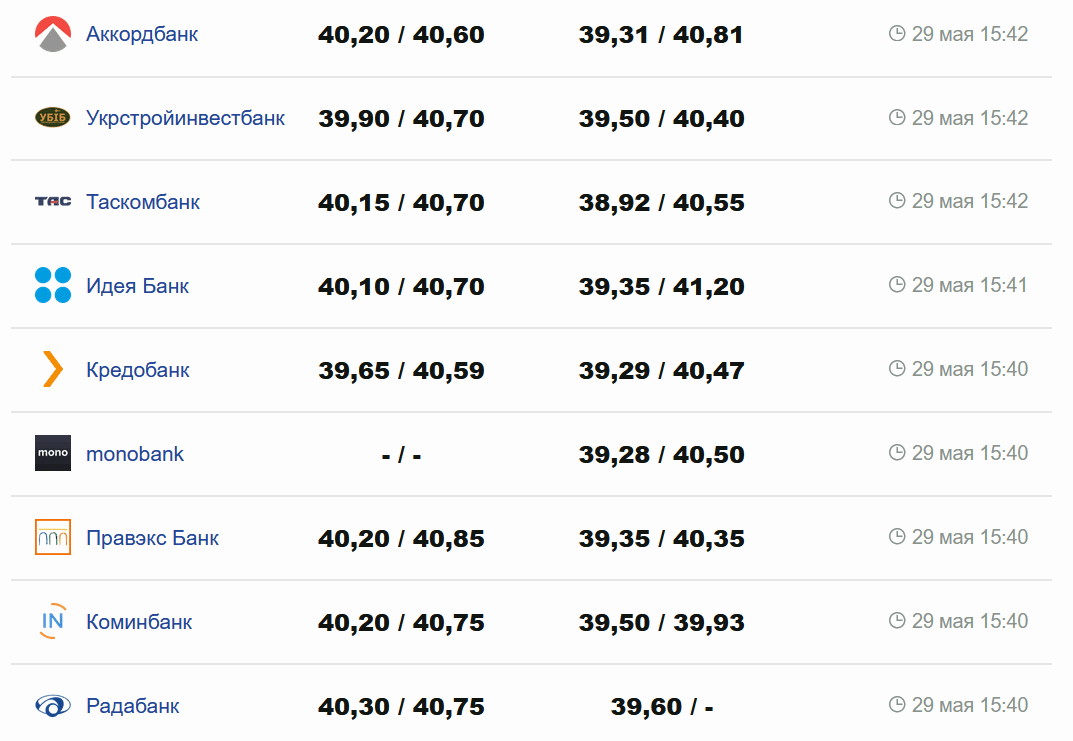Click the Правэкс Банк orange logo
Viewport: 1073px width, 741px height.
pyautogui.click(x=53, y=538)
